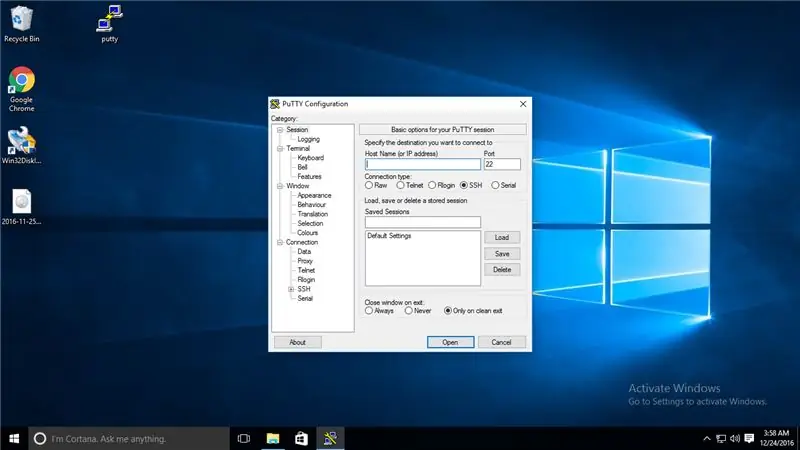Image resolution: width=800 pixels, height=450 pixels.
Task: Open the Logging category
Action: pos(309,139)
